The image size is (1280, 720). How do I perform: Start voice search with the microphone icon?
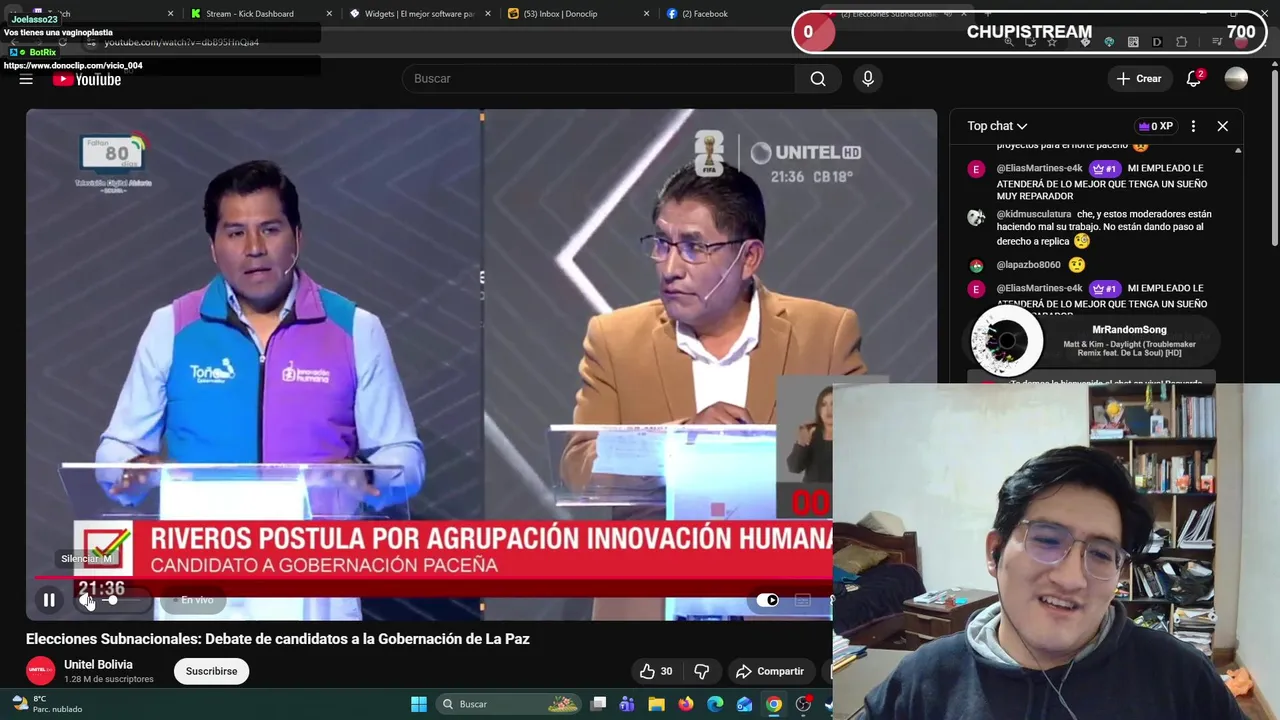point(868,79)
